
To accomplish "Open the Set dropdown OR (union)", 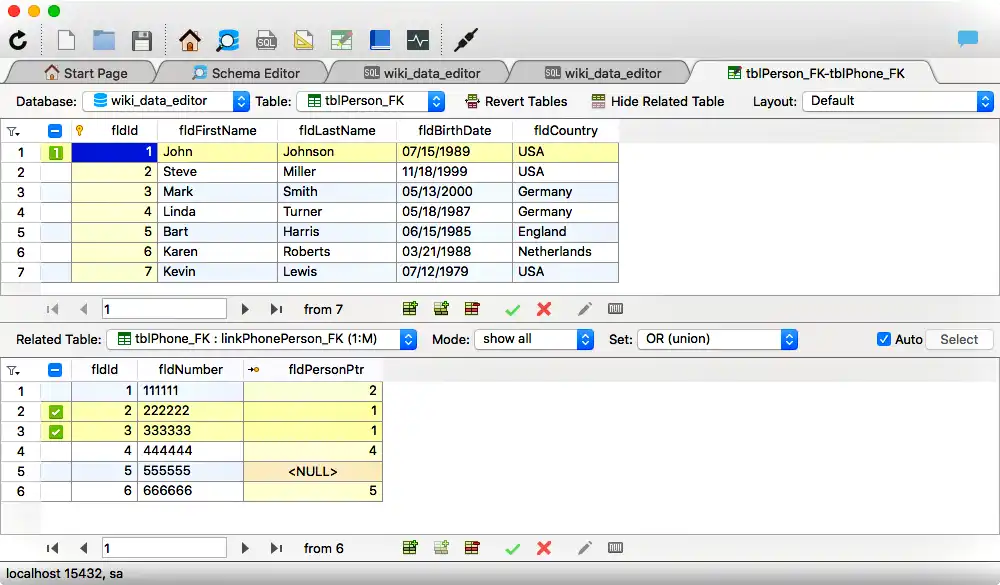I will 717,339.
